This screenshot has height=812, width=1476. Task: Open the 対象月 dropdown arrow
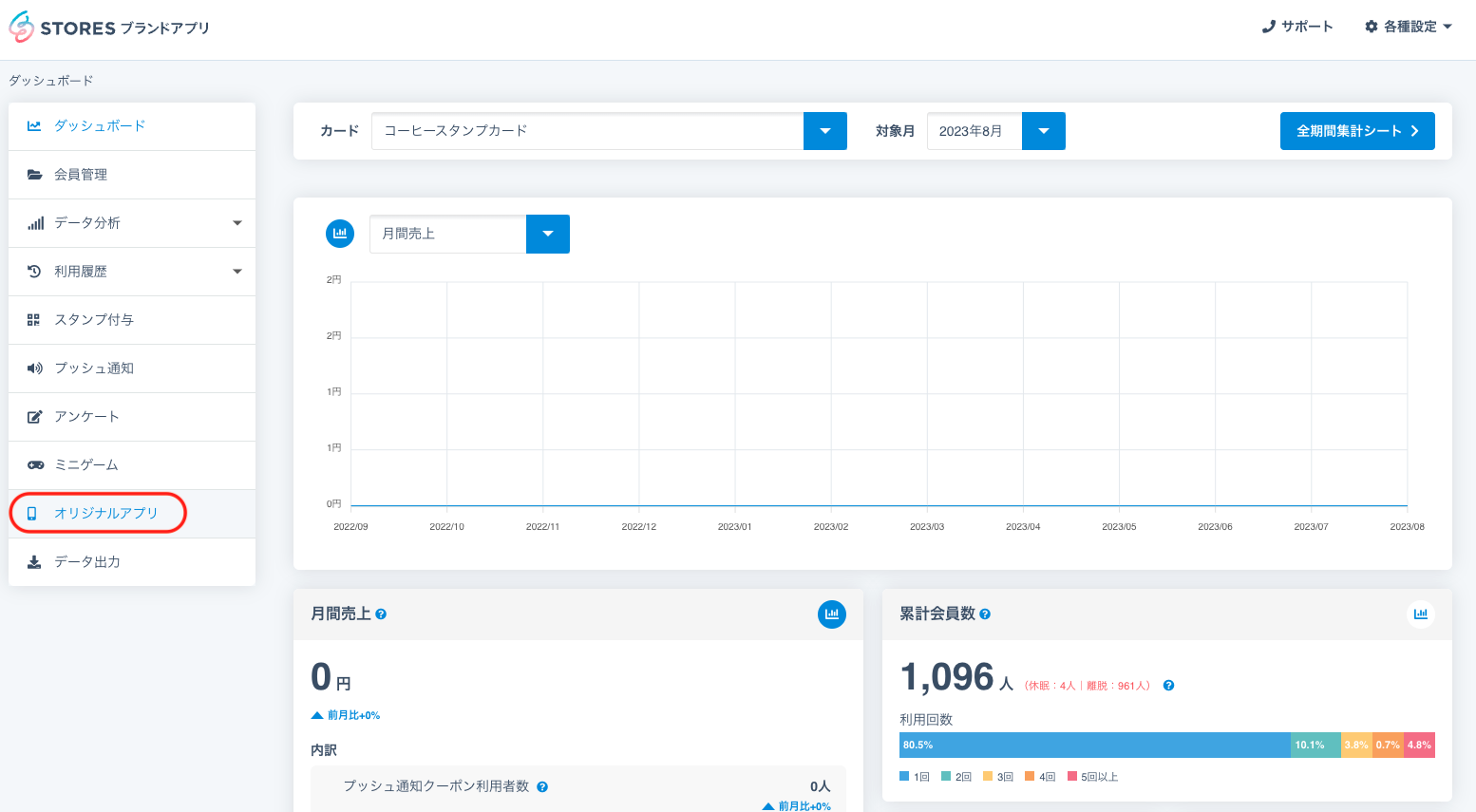(1044, 131)
